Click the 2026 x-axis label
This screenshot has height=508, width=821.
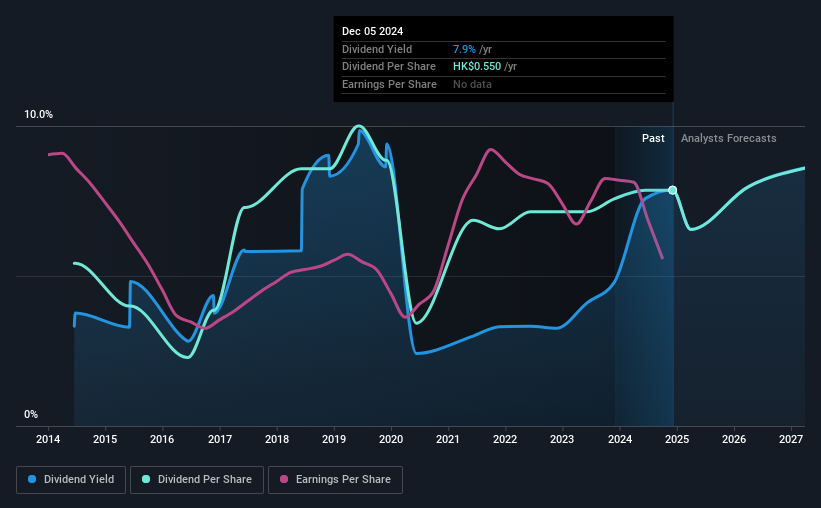[x=734, y=439]
